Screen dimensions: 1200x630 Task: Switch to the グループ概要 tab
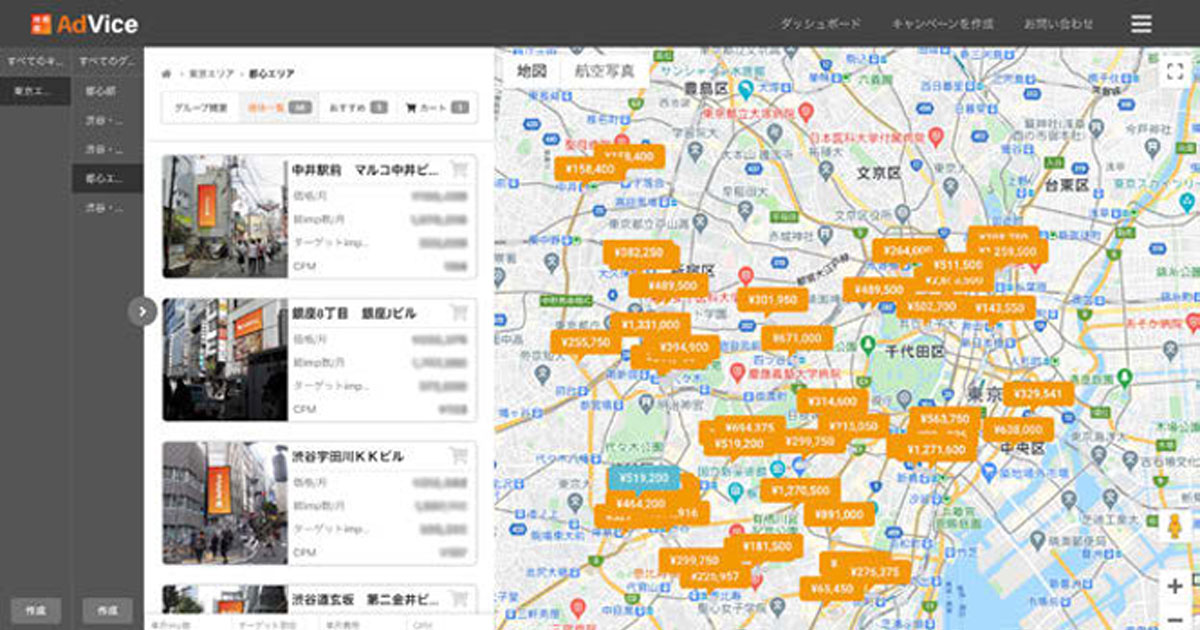(201, 107)
